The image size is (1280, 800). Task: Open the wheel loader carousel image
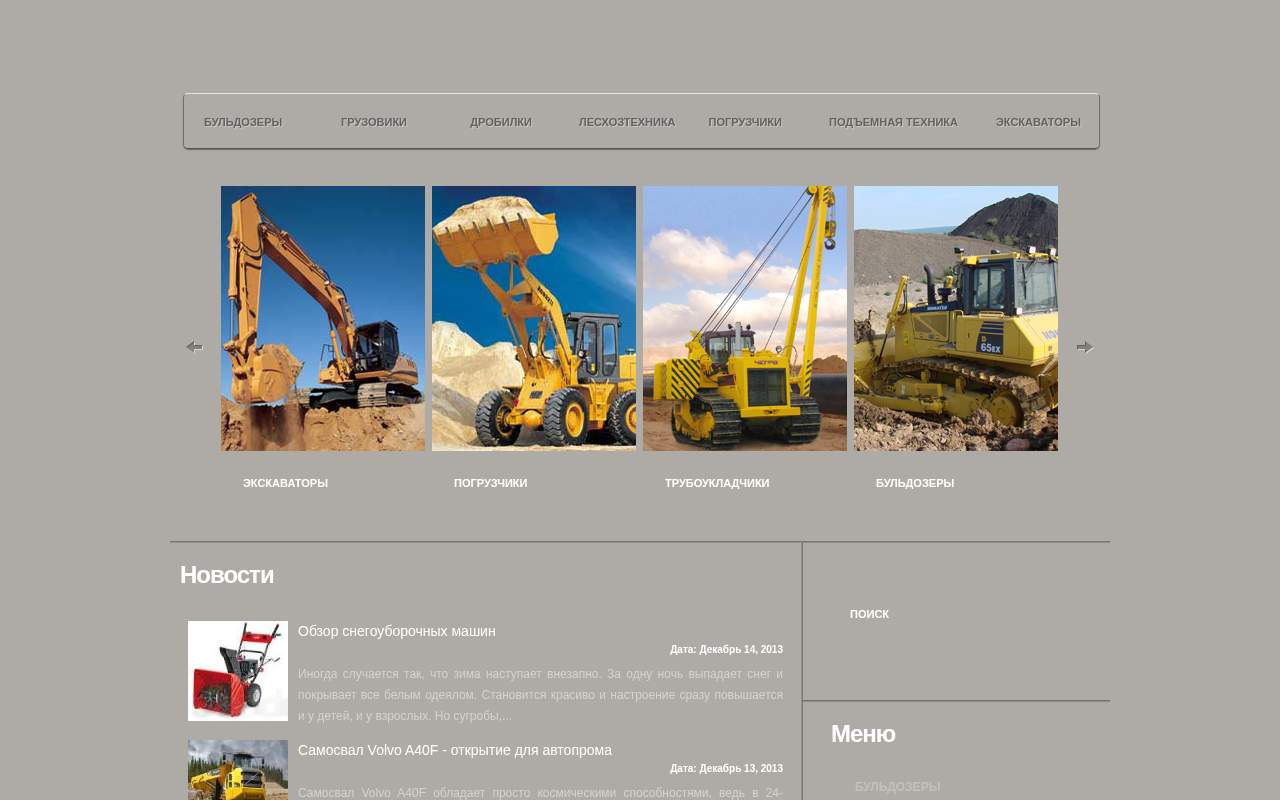(x=534, y=318)
